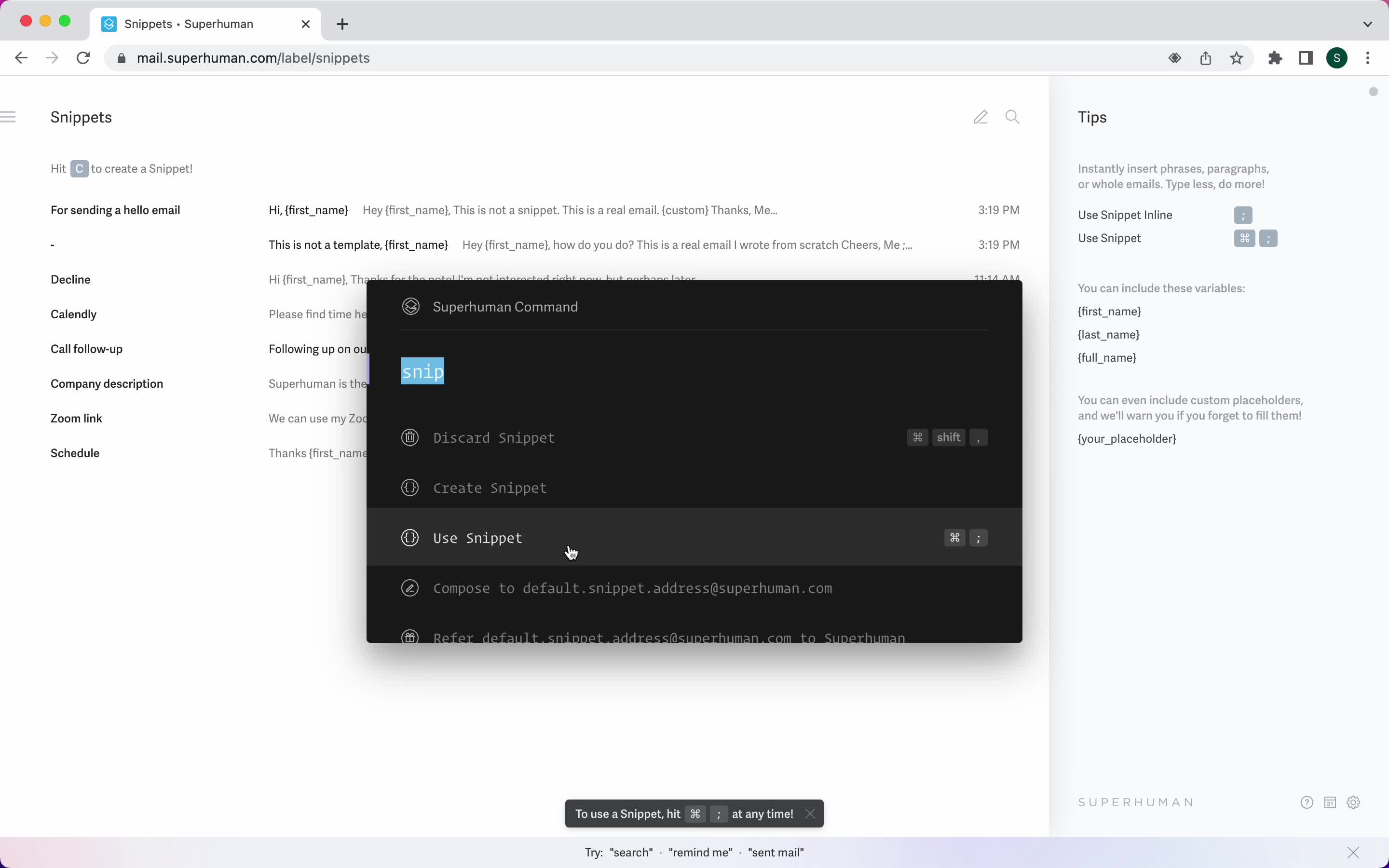The width and height of the screenshot is (1389, 868).
Task: Close the Try suggestions bar
Action: 1353,853
